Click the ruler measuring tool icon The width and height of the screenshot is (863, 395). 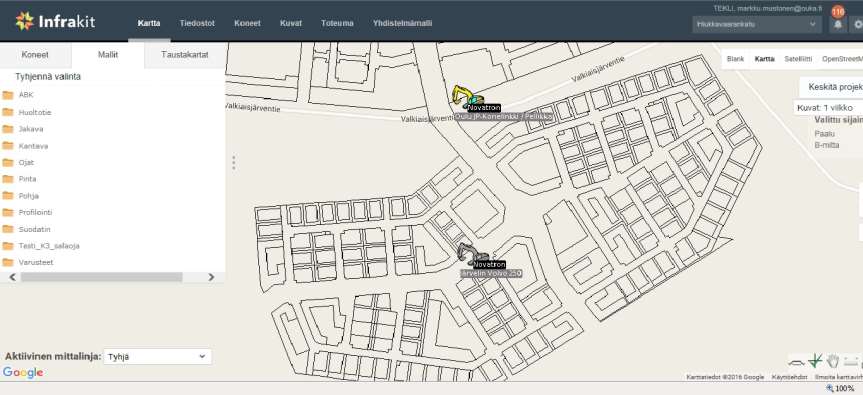tap(851, 361)
